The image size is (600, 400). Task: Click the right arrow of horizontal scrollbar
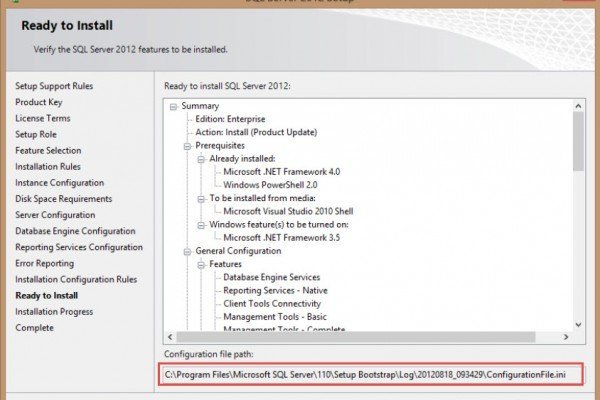[x=566, y=337]
